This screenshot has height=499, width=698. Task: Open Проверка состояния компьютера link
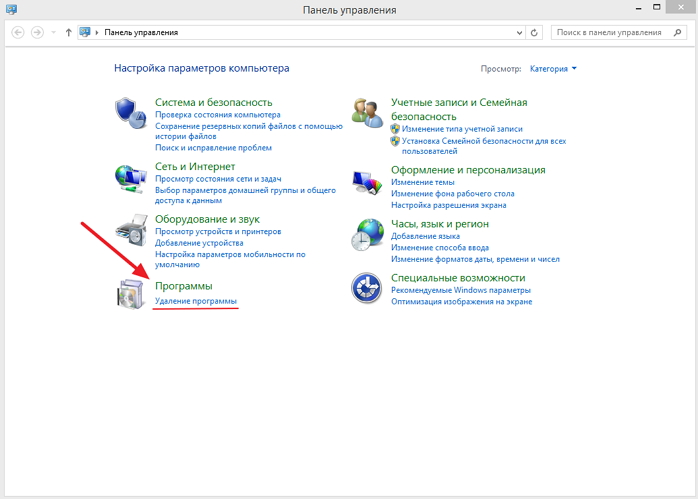(x=218, y=114)
